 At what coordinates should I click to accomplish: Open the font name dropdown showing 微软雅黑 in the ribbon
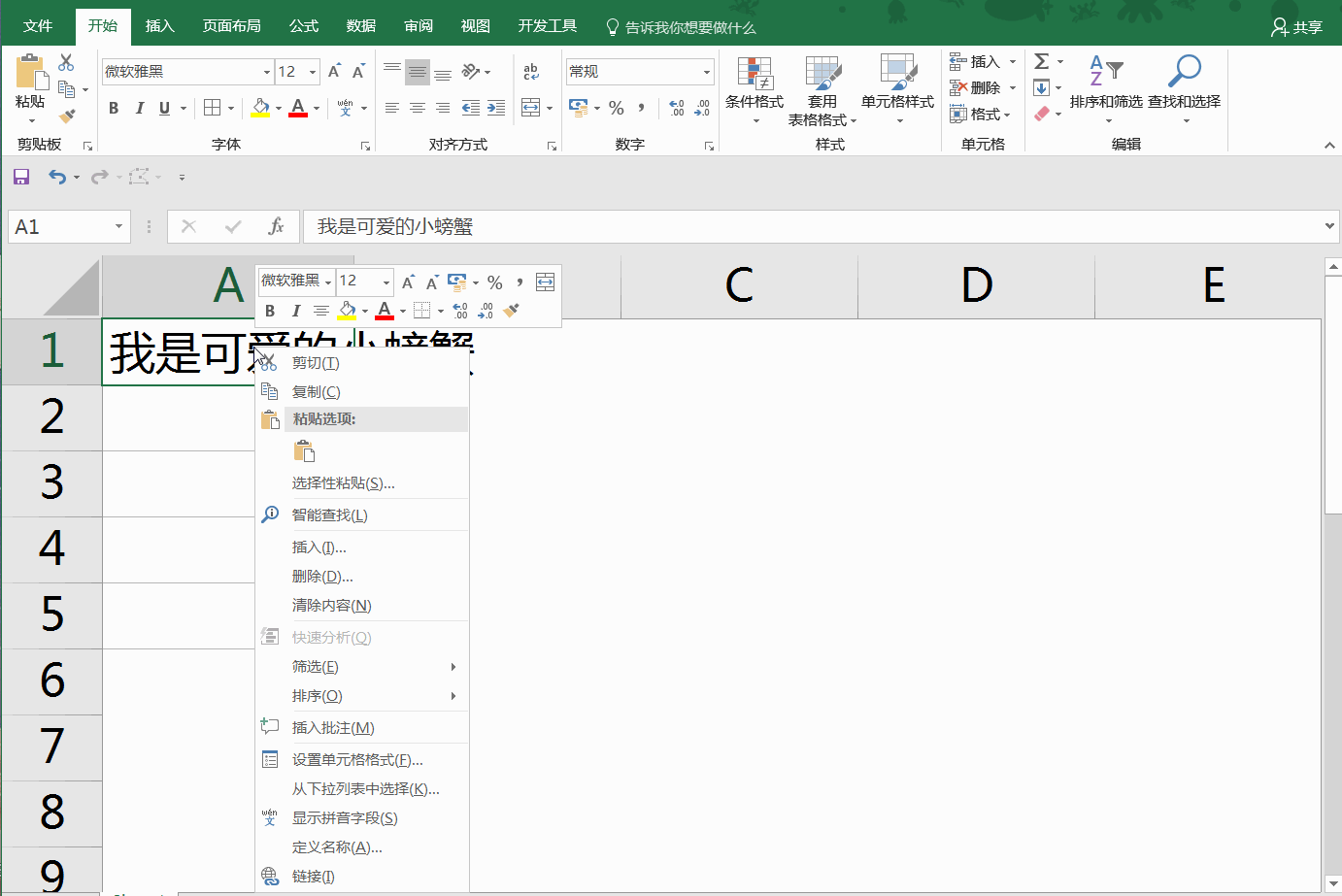(266, 72)
